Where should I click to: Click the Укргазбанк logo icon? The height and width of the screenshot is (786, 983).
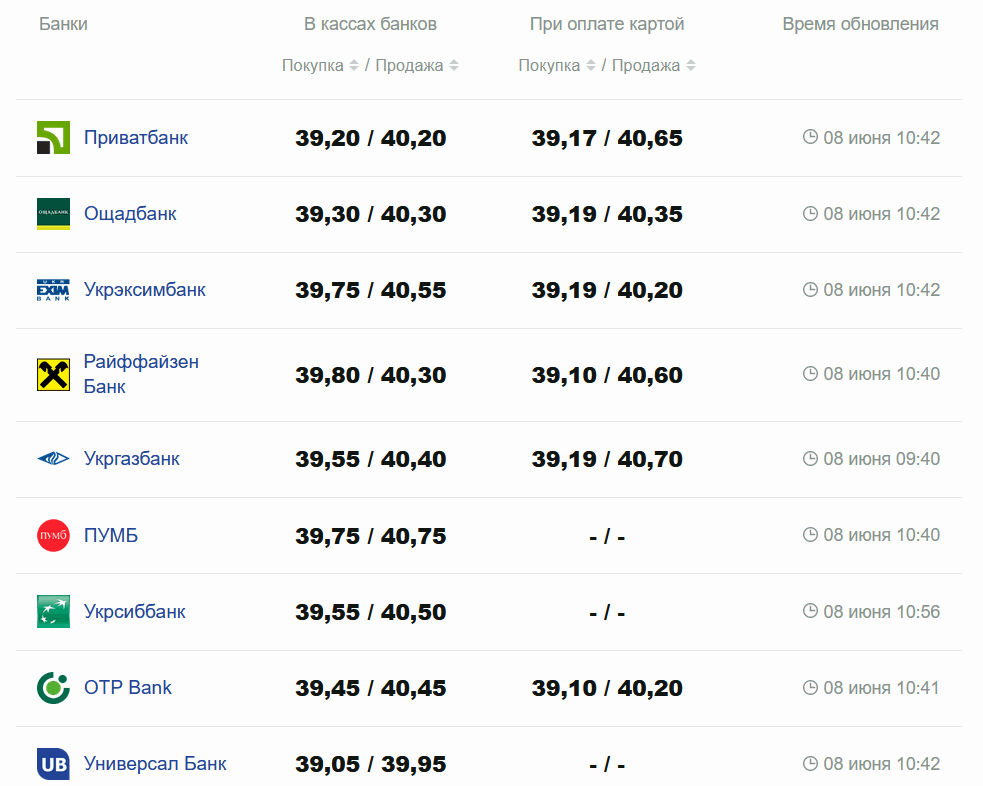point(53,459)
